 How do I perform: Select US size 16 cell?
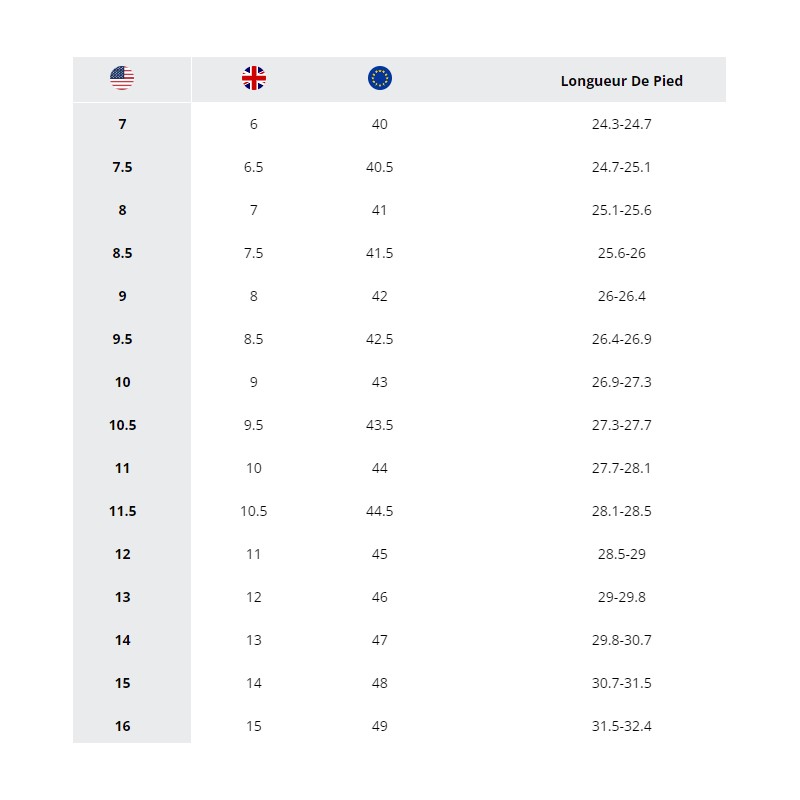[122, 726]
